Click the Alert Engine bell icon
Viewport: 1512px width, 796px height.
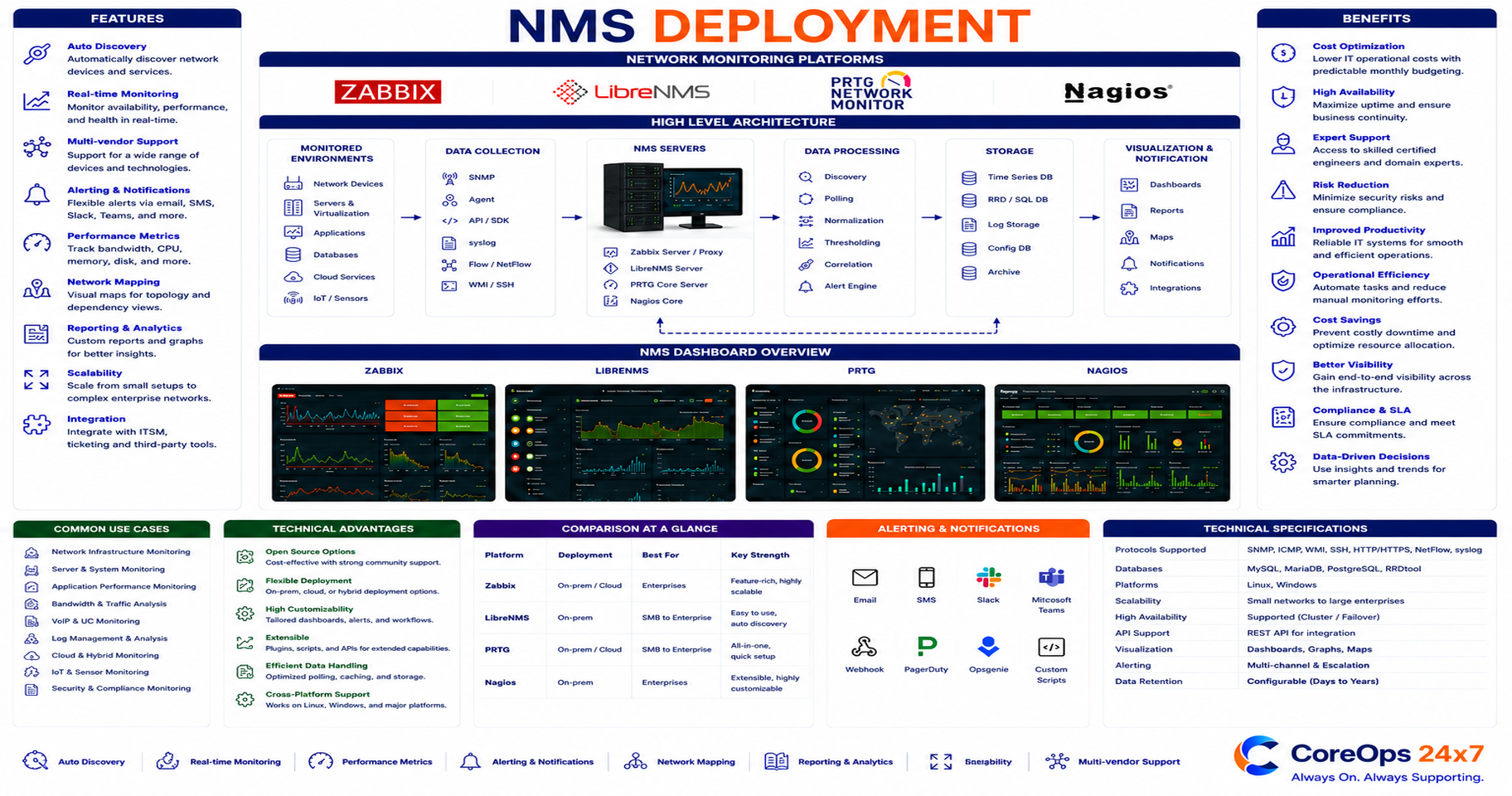[x=806, y=286]
